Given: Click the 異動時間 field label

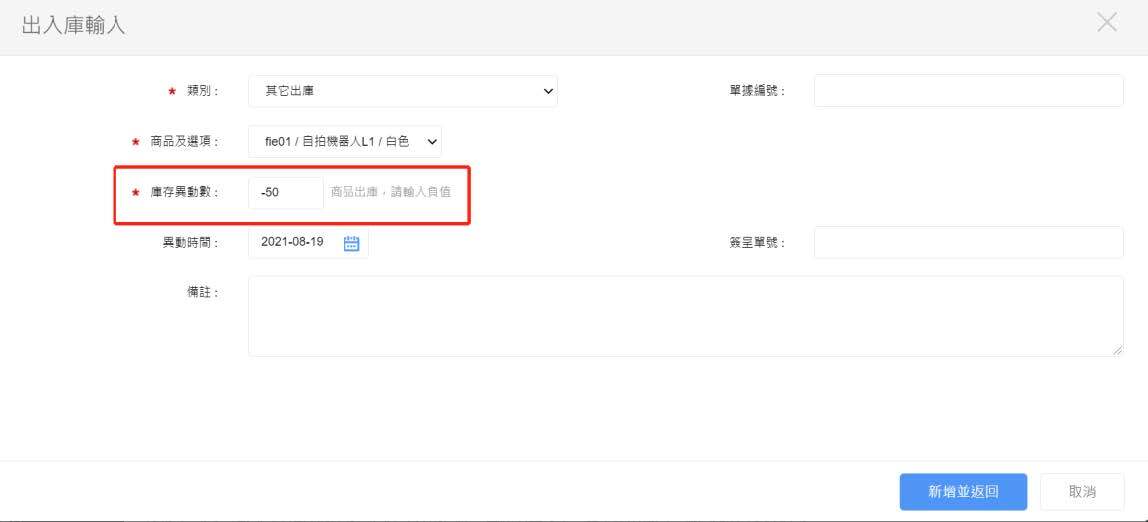Looking at the screenshot, I should (x=190, y=242).
